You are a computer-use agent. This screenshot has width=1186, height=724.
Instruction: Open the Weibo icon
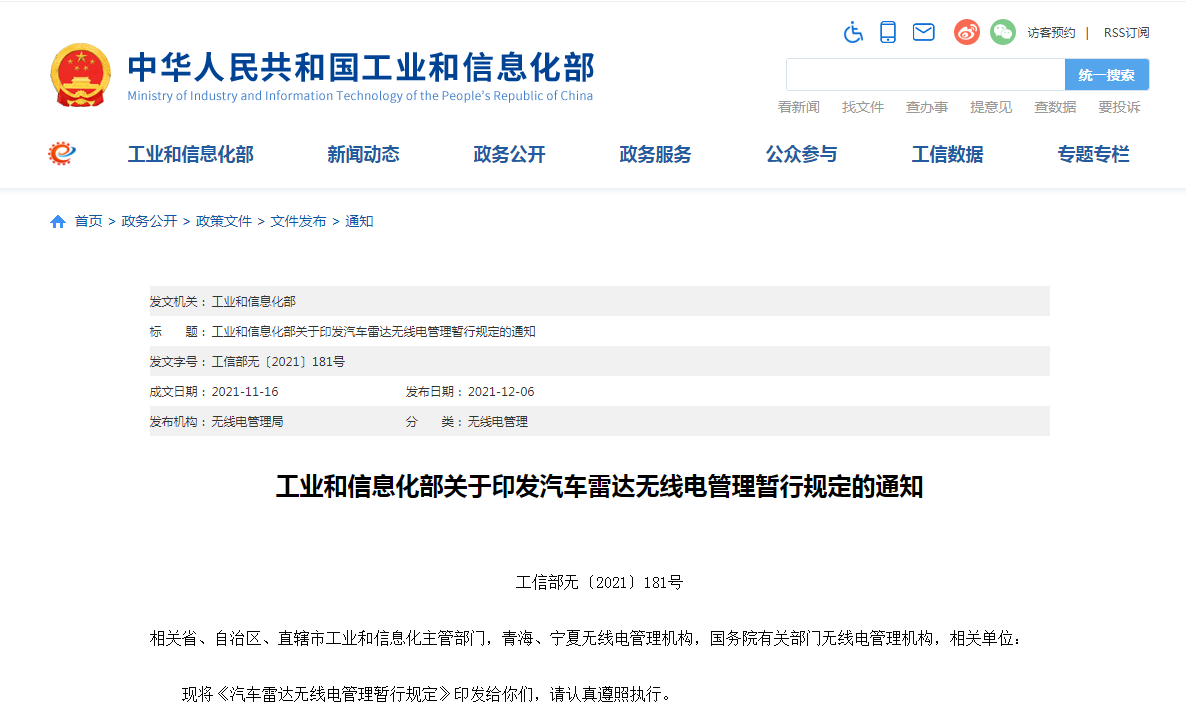tap(967, 32)
